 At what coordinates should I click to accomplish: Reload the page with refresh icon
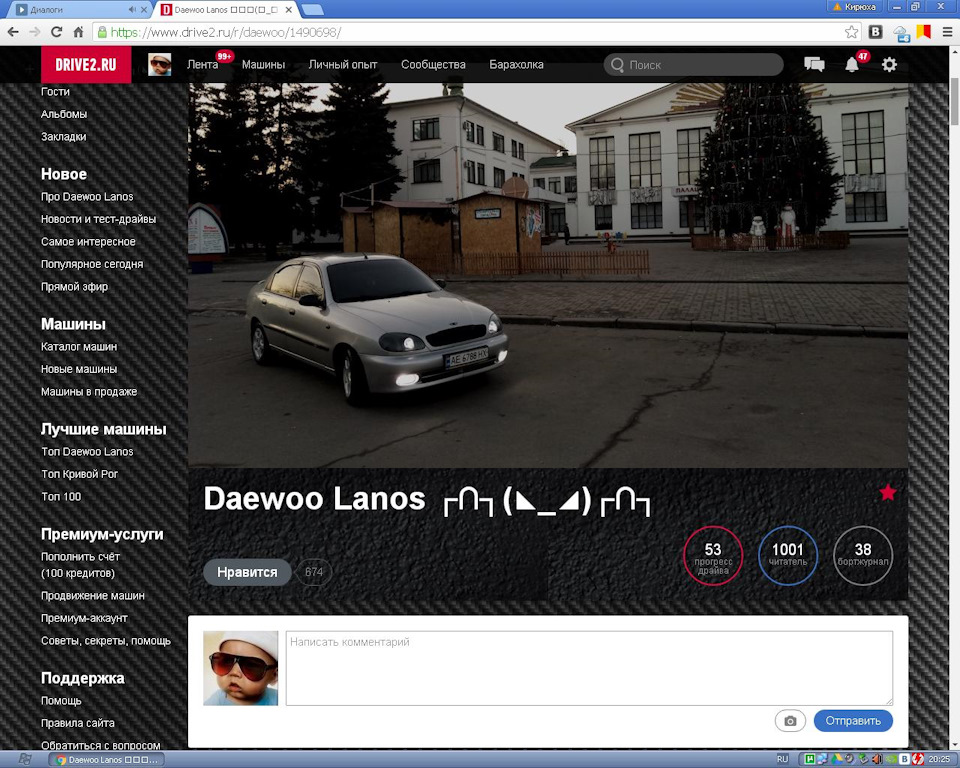pyautogui.click(x=56, y=32)
